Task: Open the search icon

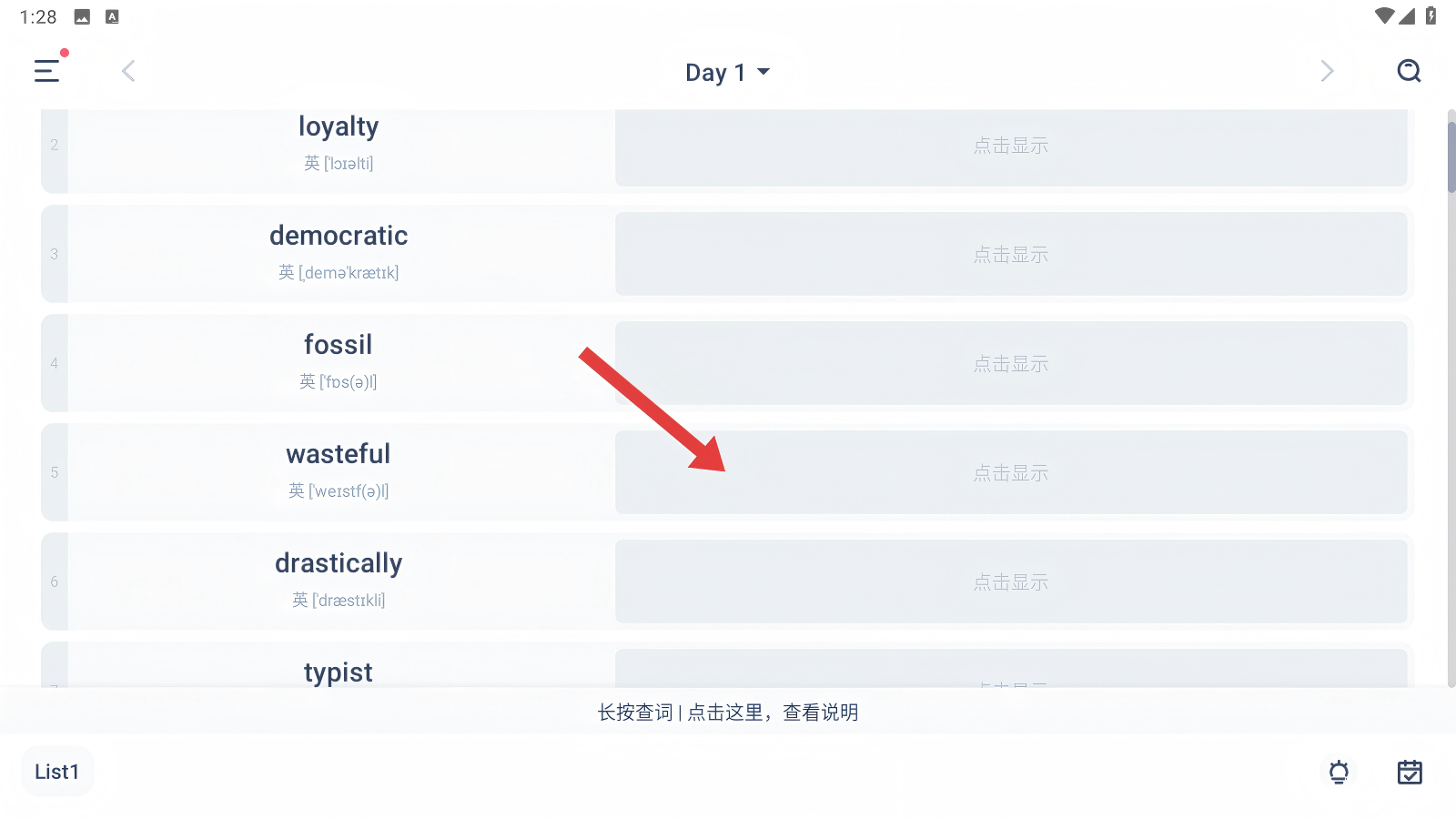Action: click(x=1409, y=71)
